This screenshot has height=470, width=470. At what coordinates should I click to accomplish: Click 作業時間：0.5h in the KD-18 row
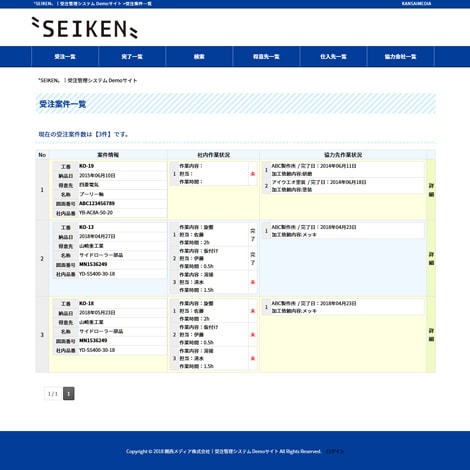point(196,342)
